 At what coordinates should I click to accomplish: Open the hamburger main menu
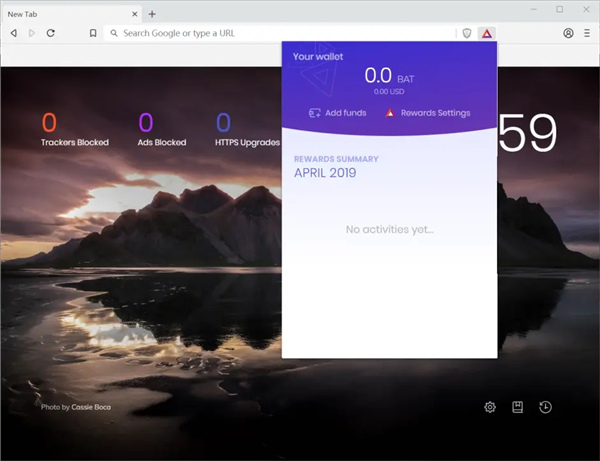tap(587, 33)
